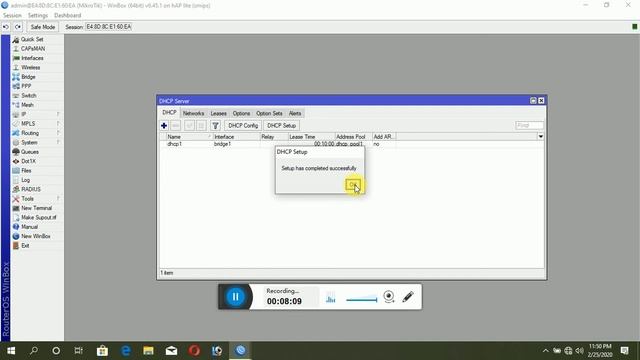Screen dimensions: 640x360
Task: Click Exit in sidebar
Action: [x=25, y=246]
